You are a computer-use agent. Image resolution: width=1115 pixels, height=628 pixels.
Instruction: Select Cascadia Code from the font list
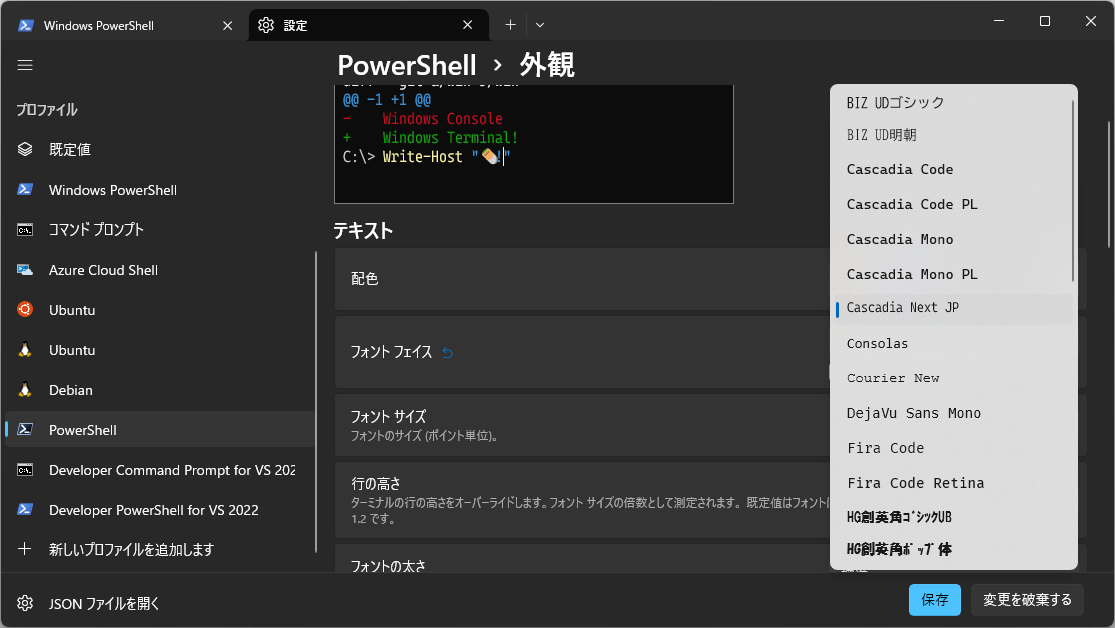pyautogui.click(x=899, y=169)
